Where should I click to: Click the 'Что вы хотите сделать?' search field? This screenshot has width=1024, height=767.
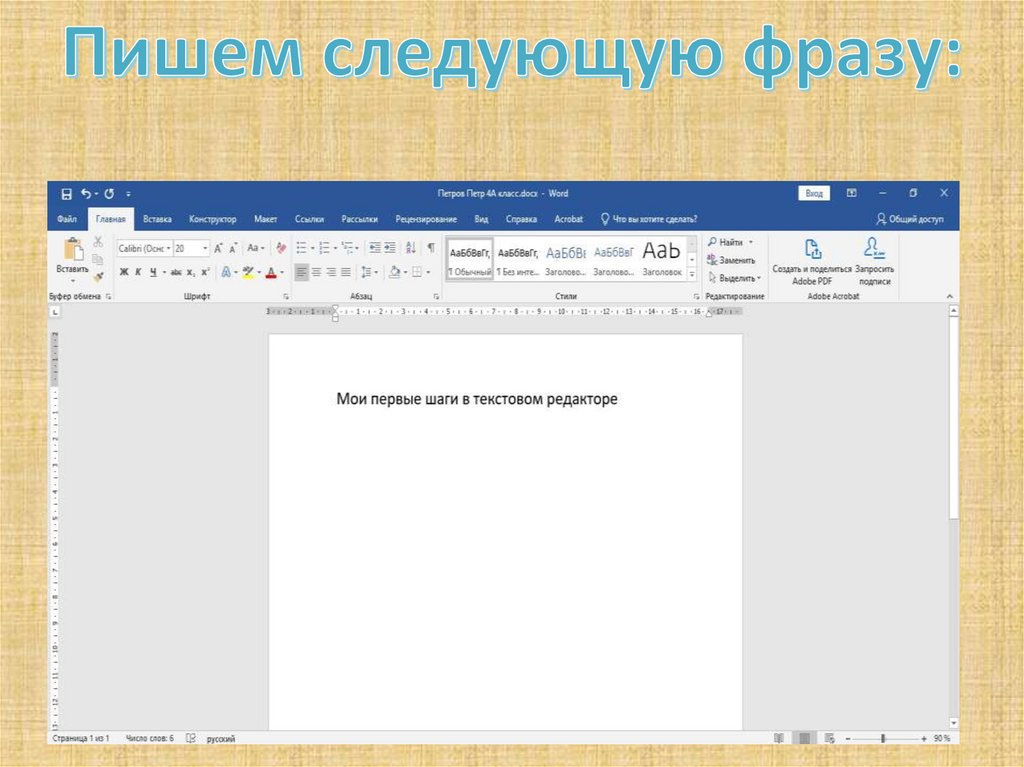654,219
